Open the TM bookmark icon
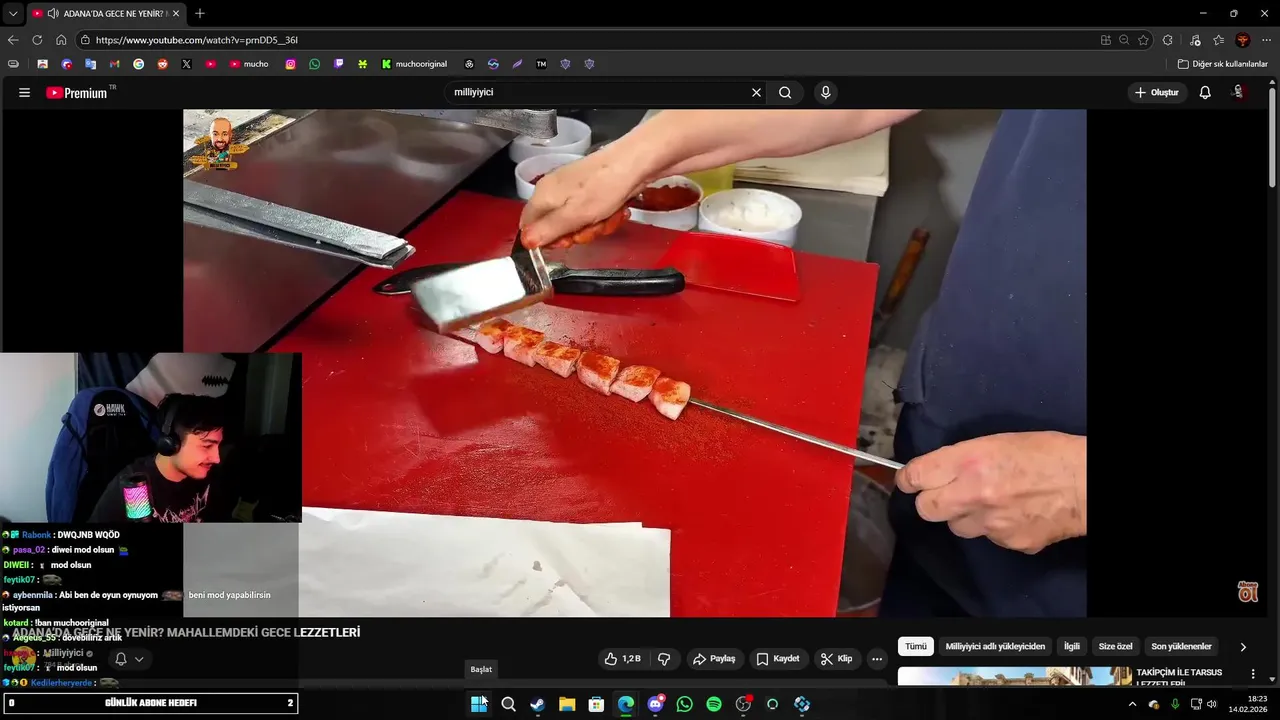Screen dimensions: 1280x720 coord(541,64)
